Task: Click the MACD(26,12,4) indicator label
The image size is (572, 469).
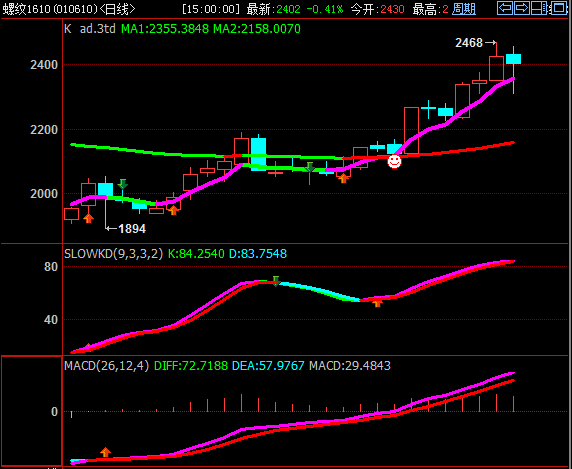Action: (x=107, y=365)
